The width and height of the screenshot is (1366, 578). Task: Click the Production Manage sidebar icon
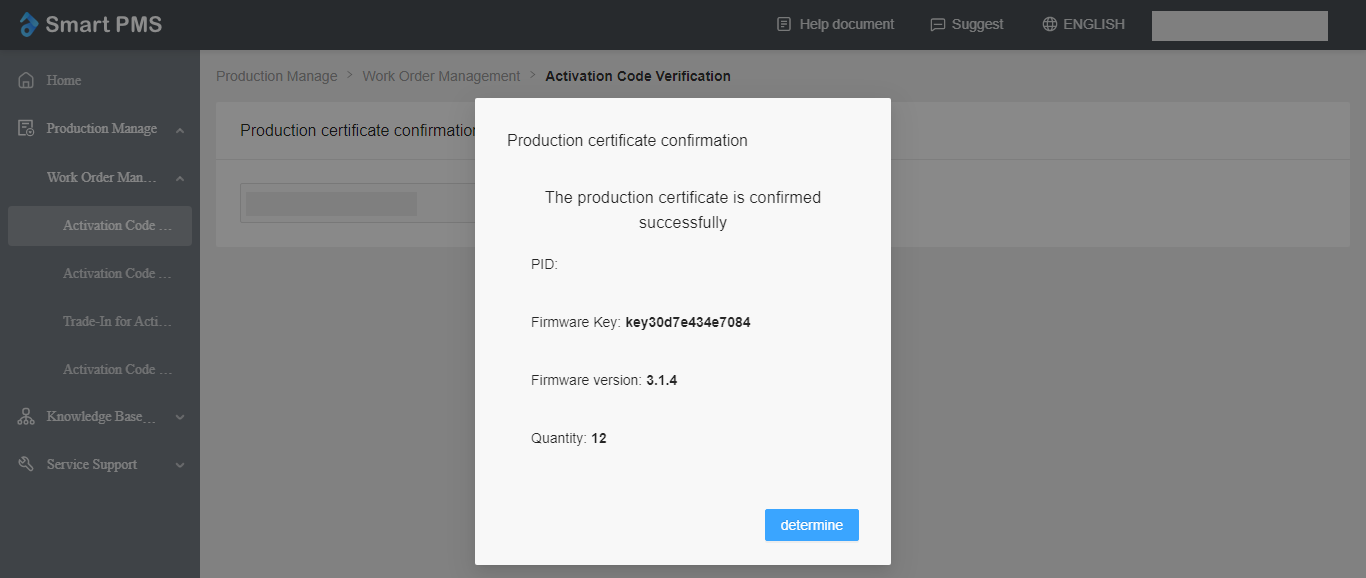27,128
